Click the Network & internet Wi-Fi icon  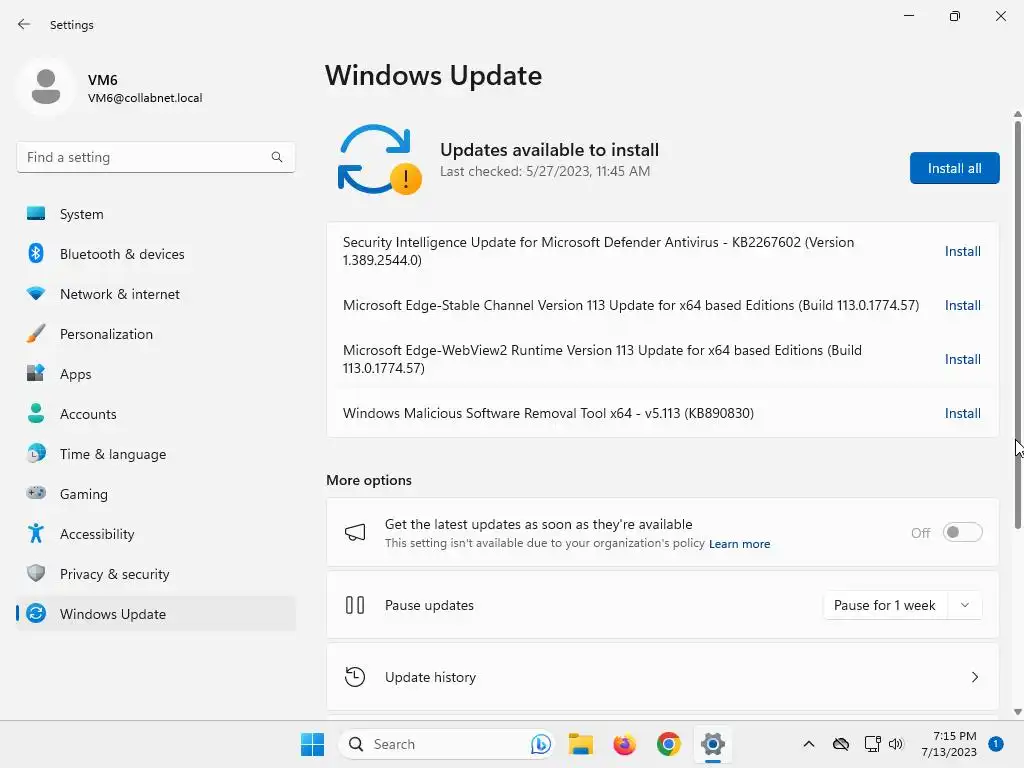coord(36,294)
